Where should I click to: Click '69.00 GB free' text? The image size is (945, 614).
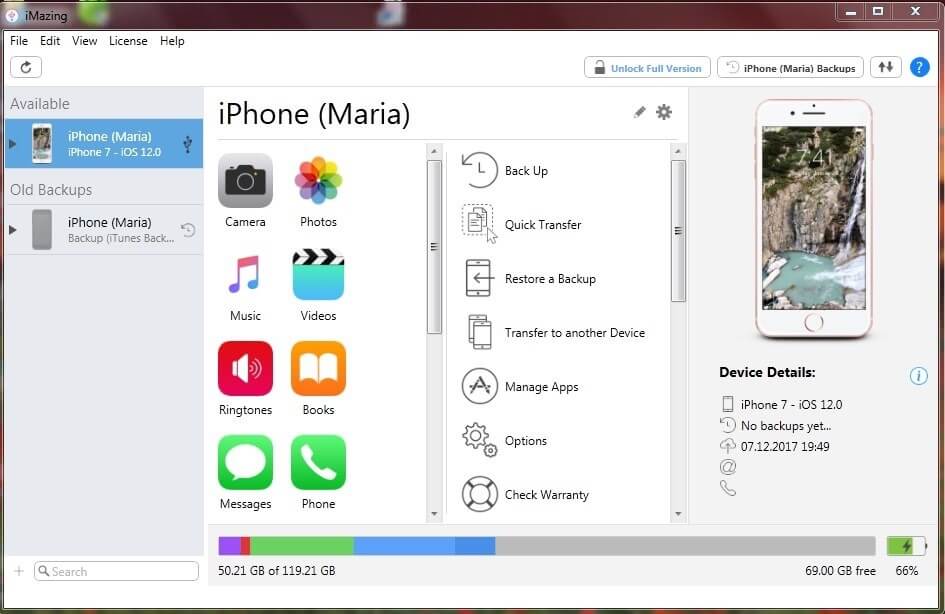pos(840,571)
